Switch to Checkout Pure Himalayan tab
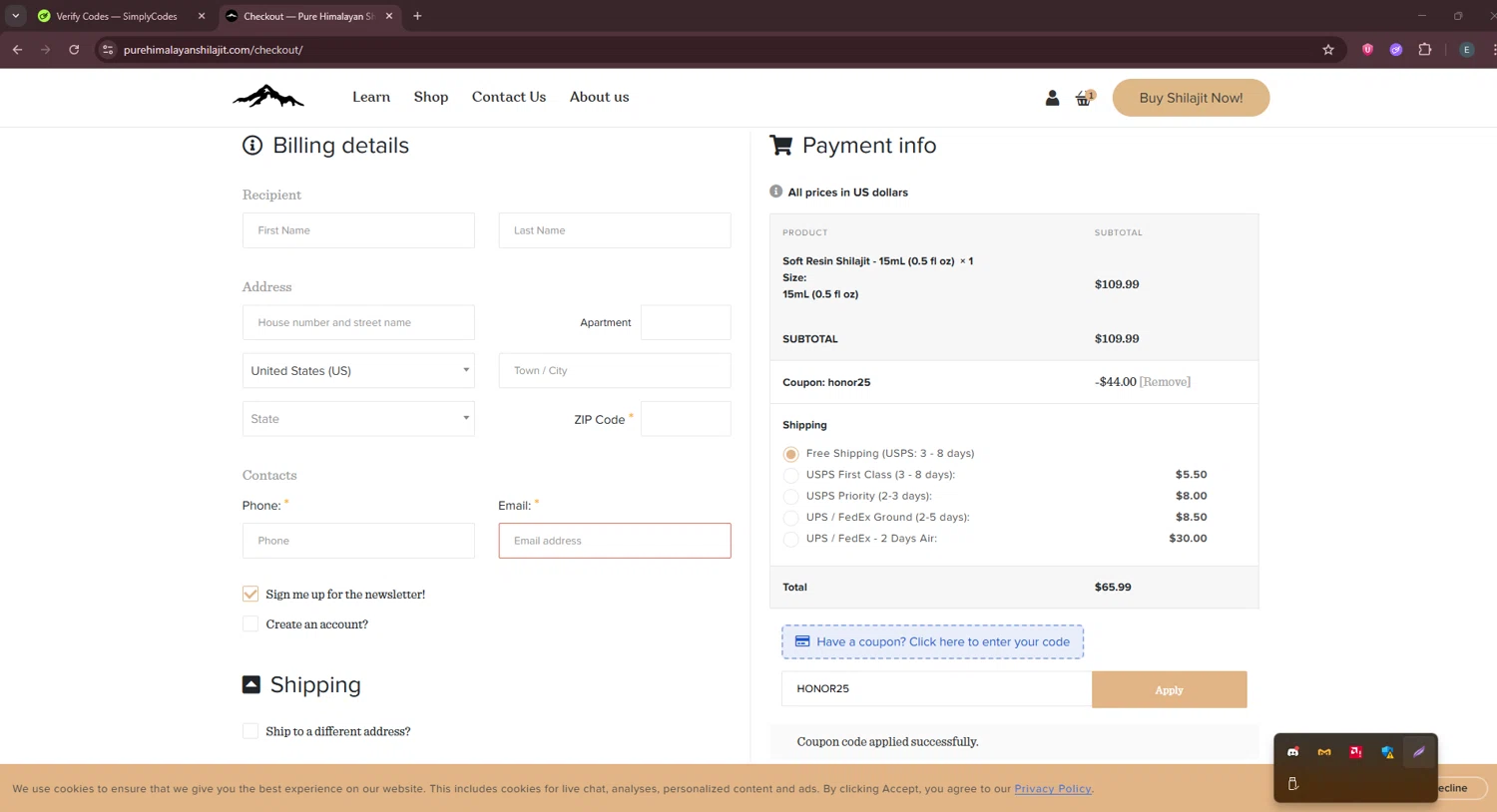Screen dimensions: 1497x812 [x=309, y=16]
